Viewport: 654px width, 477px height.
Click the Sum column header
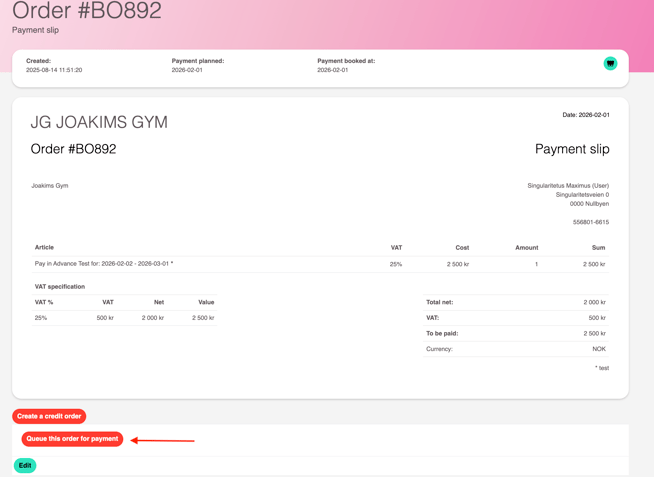tap(598, 247)
